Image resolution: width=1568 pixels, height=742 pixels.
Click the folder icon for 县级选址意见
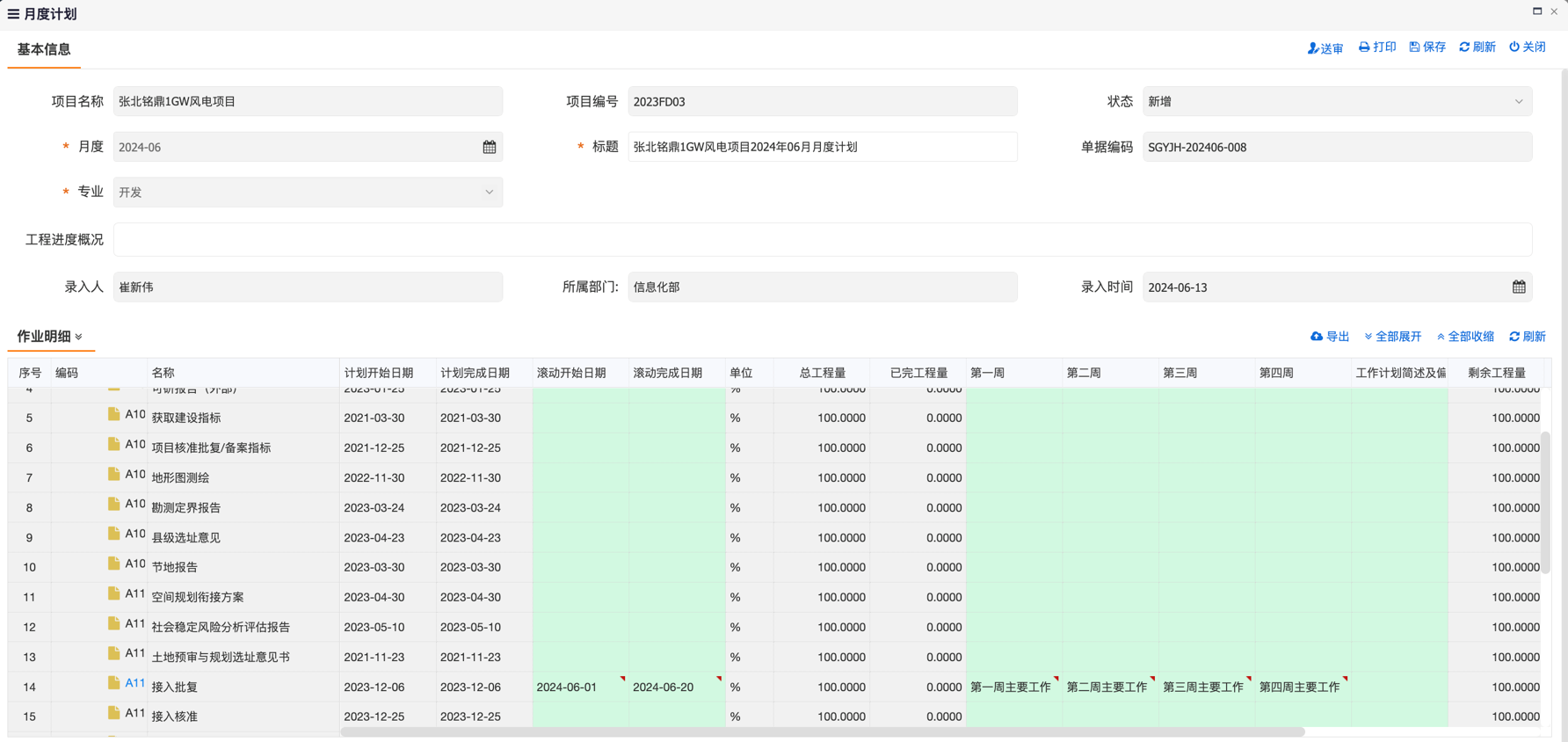(x=114, y=534)
